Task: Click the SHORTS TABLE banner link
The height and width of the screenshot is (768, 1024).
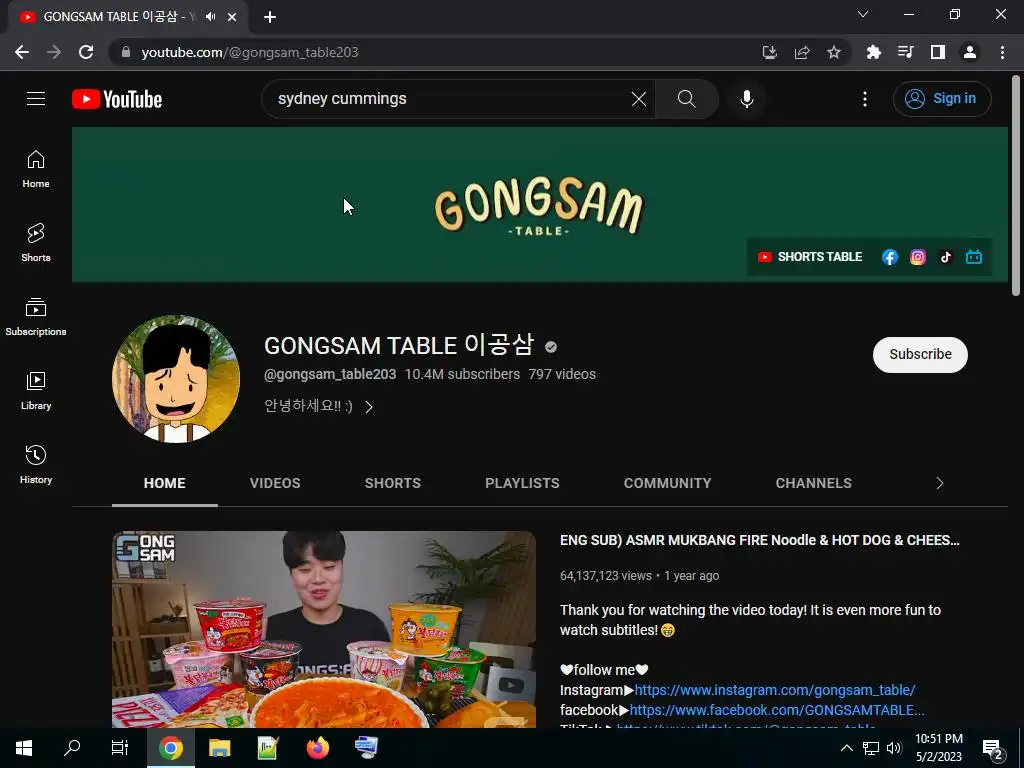Action: [810, 257]
